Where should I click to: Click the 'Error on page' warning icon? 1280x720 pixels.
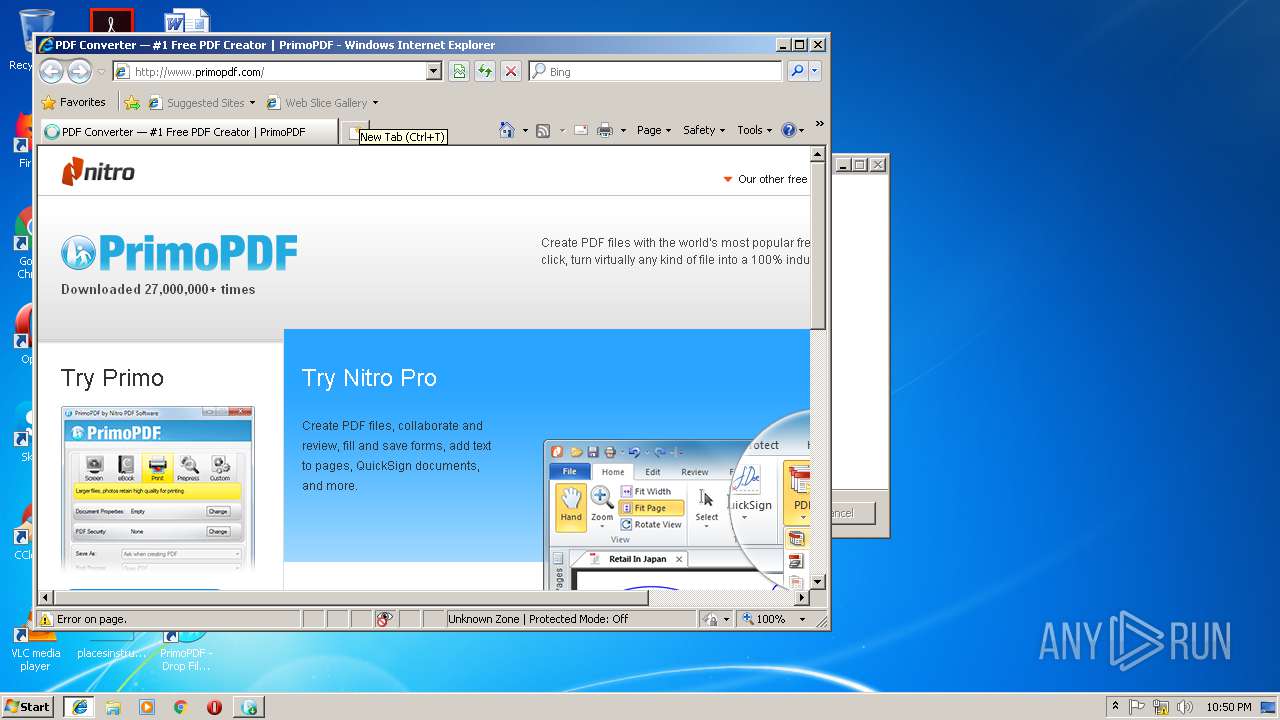point(46,619)
